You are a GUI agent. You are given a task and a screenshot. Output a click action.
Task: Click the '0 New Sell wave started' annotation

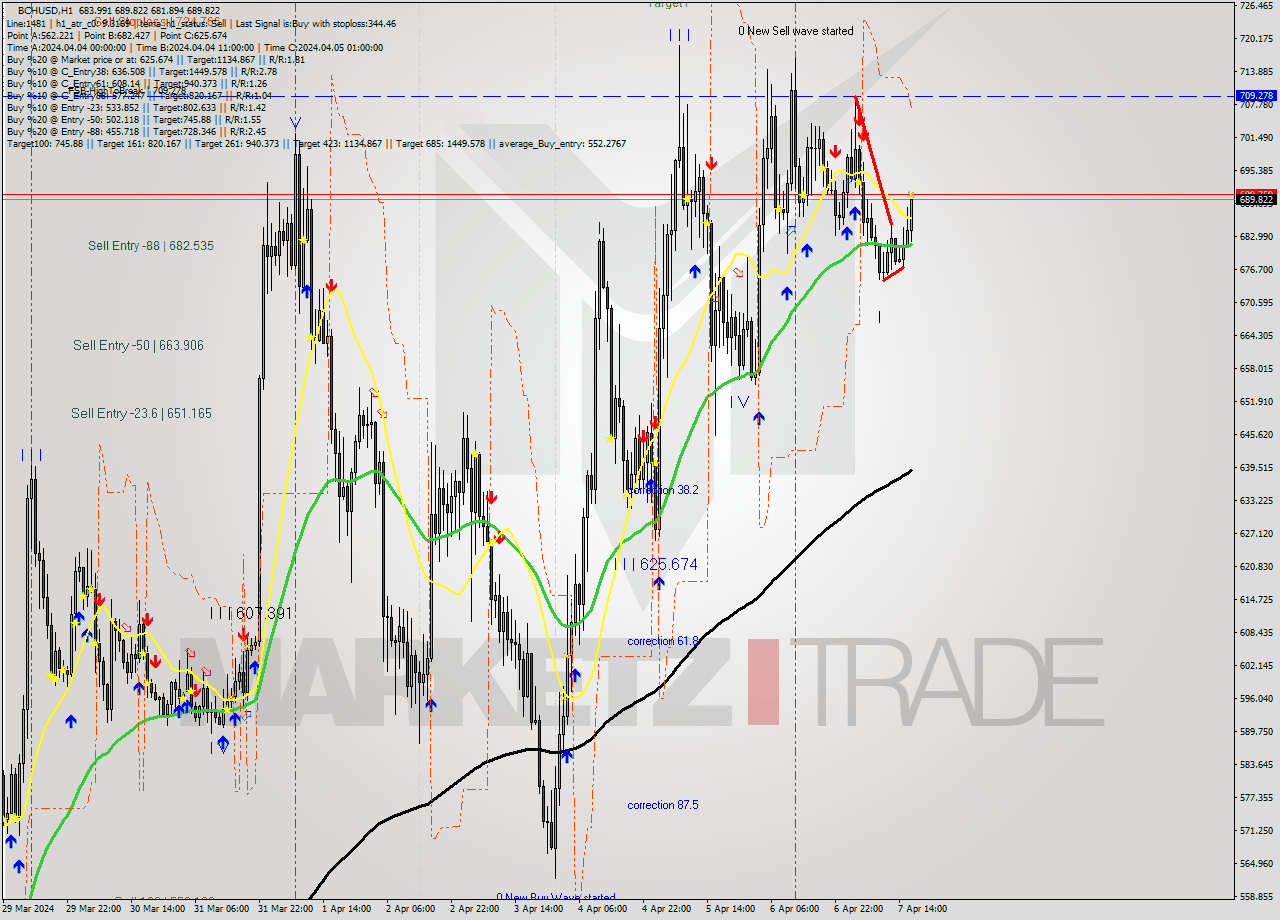click(x=796, y=31)
